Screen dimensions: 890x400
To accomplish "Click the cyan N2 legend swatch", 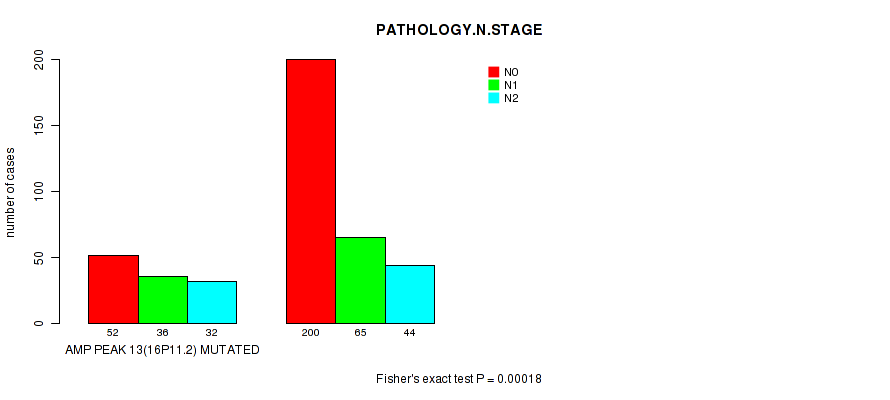I will 493,98.
